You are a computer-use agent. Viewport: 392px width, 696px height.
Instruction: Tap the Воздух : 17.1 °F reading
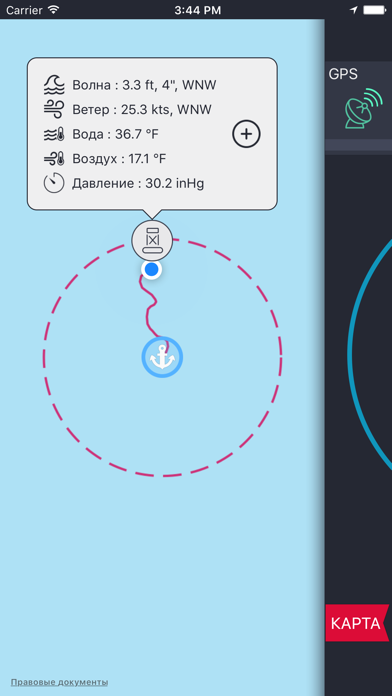119,158
